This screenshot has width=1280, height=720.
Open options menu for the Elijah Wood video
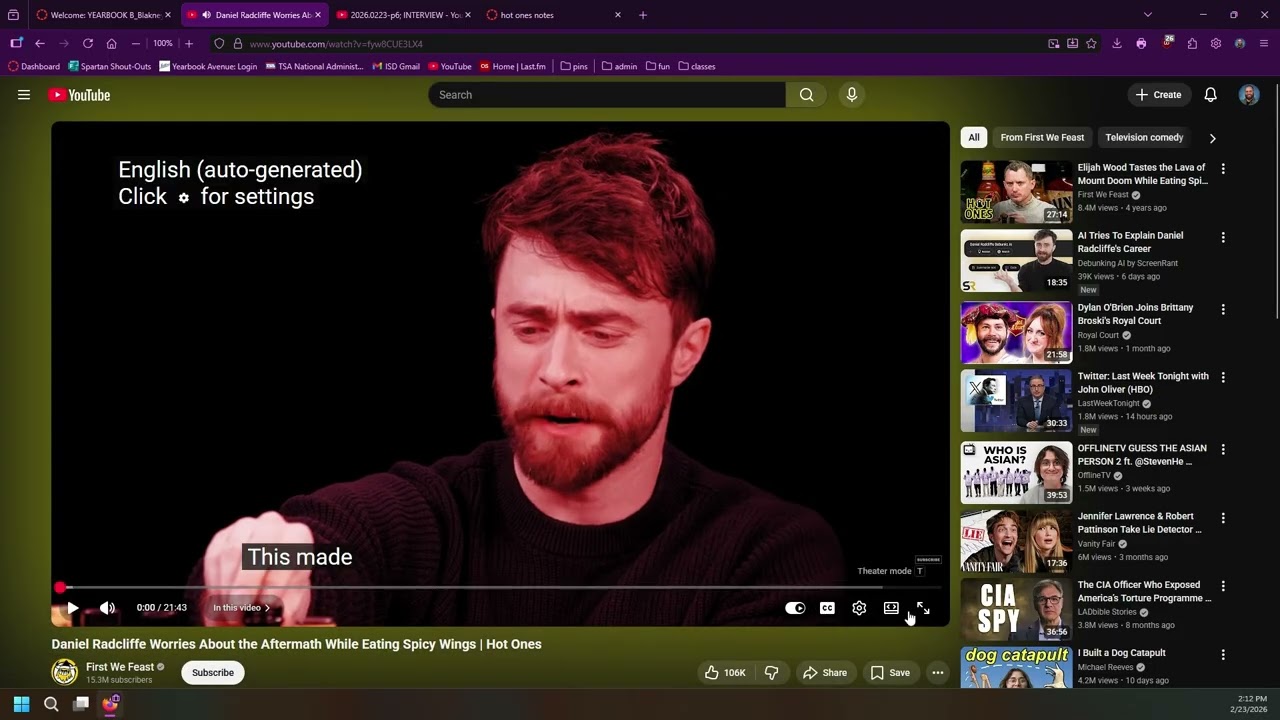coord(1223,169)
